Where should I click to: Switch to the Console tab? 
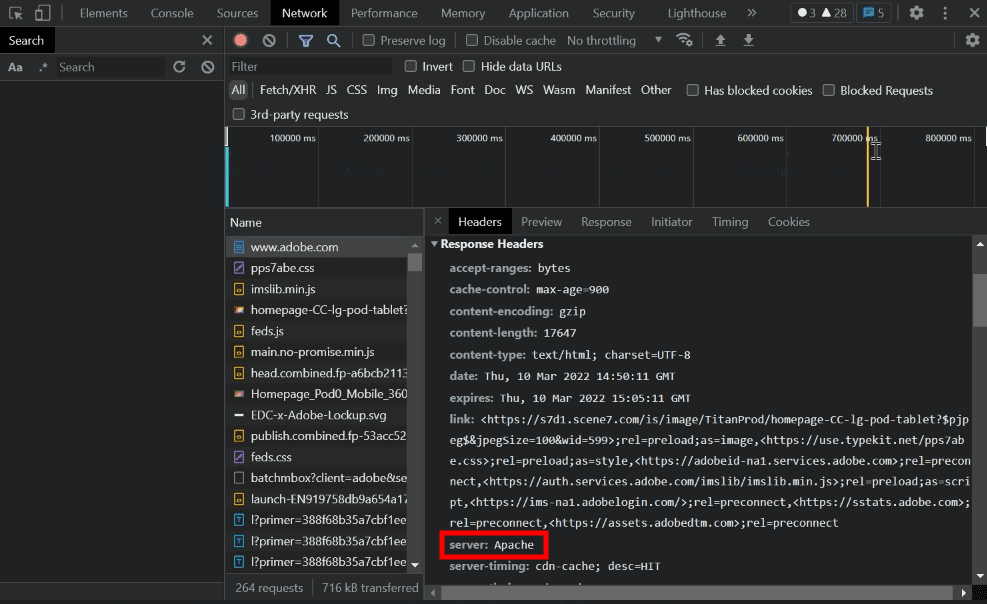171,13
